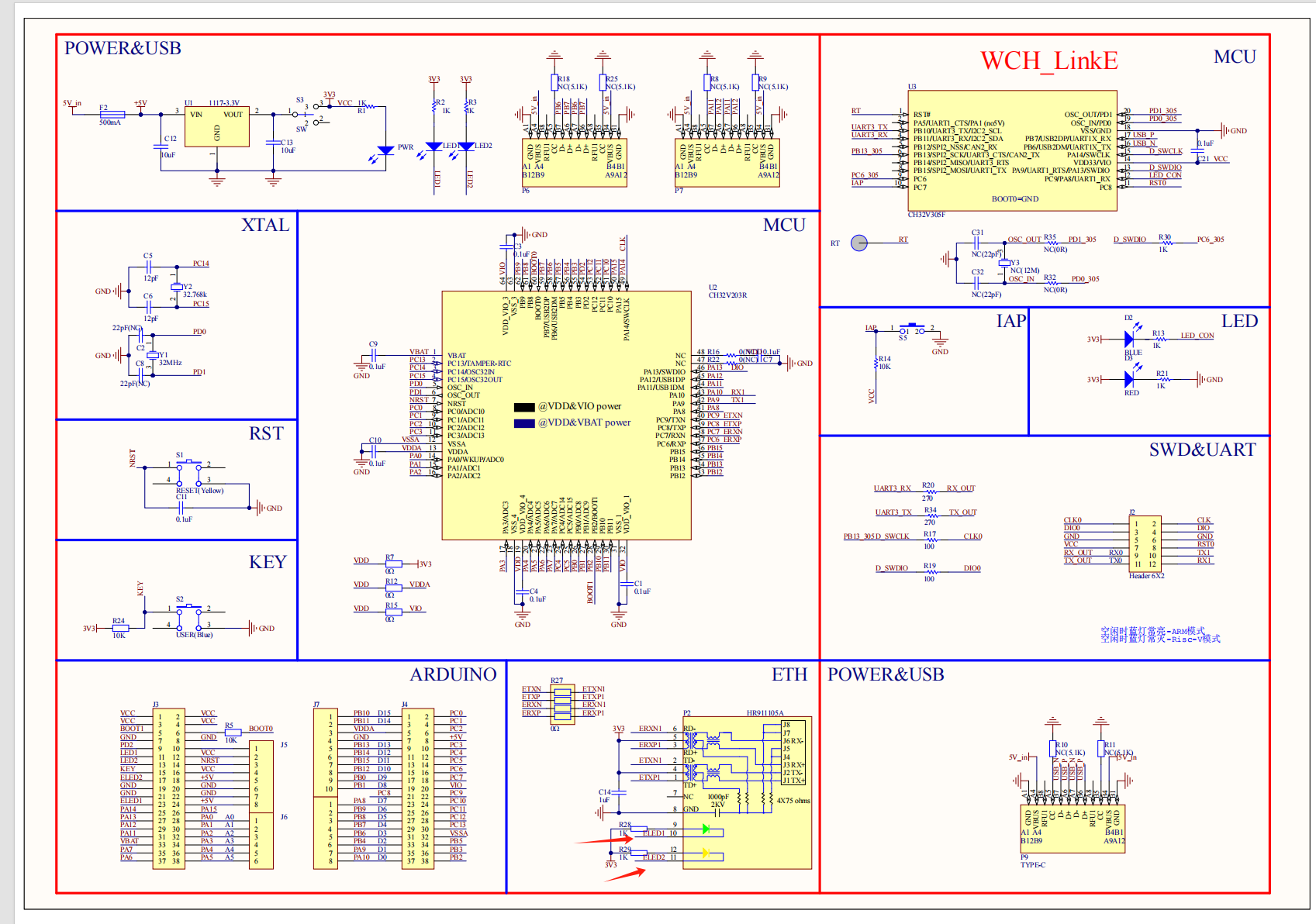This screenshot has width=1316, height=924.
Task: Click the ETH section heading
Action: 789,674
